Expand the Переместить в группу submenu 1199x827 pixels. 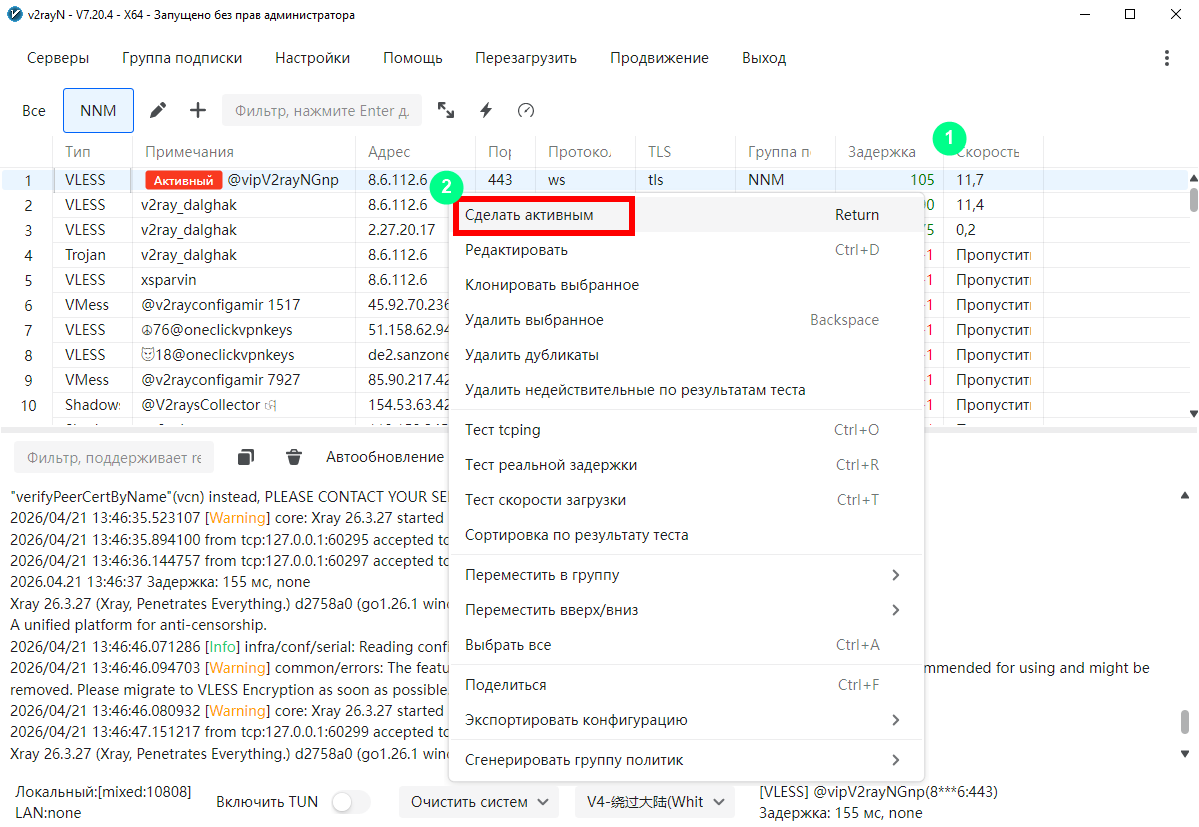(x=684, y=575)
